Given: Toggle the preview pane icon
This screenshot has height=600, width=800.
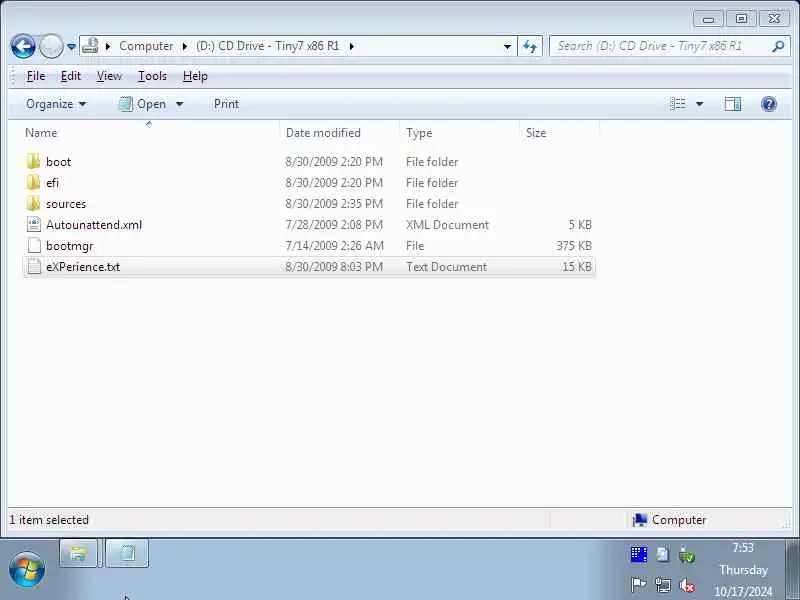Looking at the screenshot, I should point(733,104).
